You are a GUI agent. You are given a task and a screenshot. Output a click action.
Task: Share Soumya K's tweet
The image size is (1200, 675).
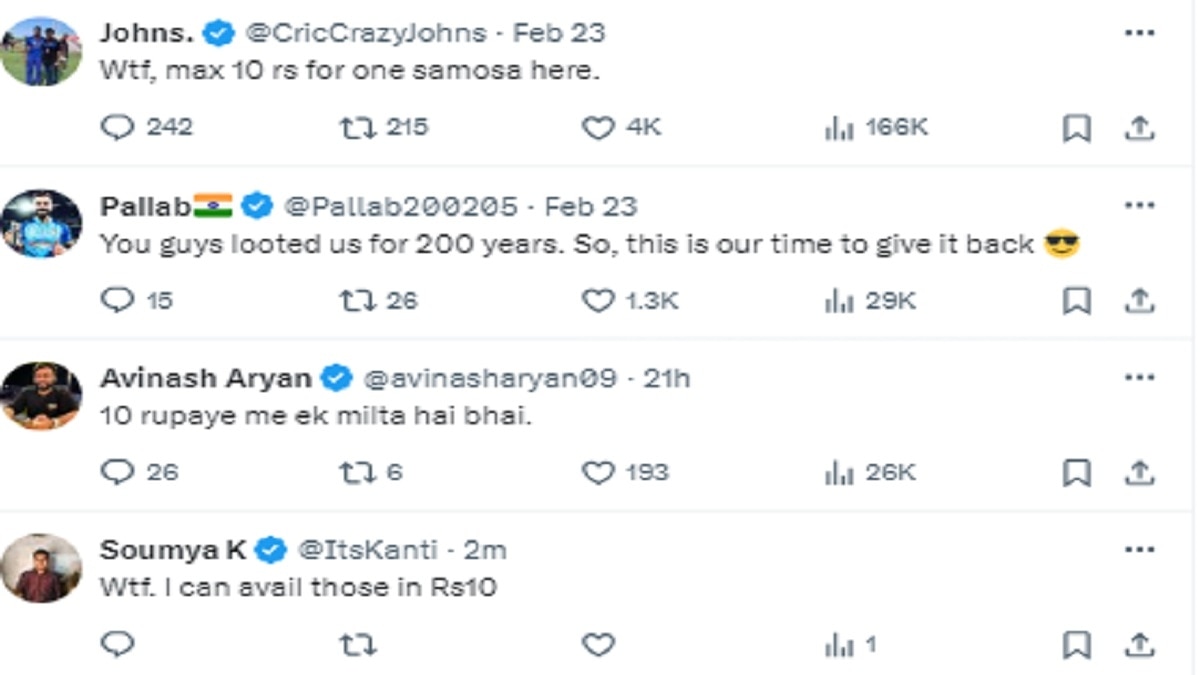click(1140, 645)
